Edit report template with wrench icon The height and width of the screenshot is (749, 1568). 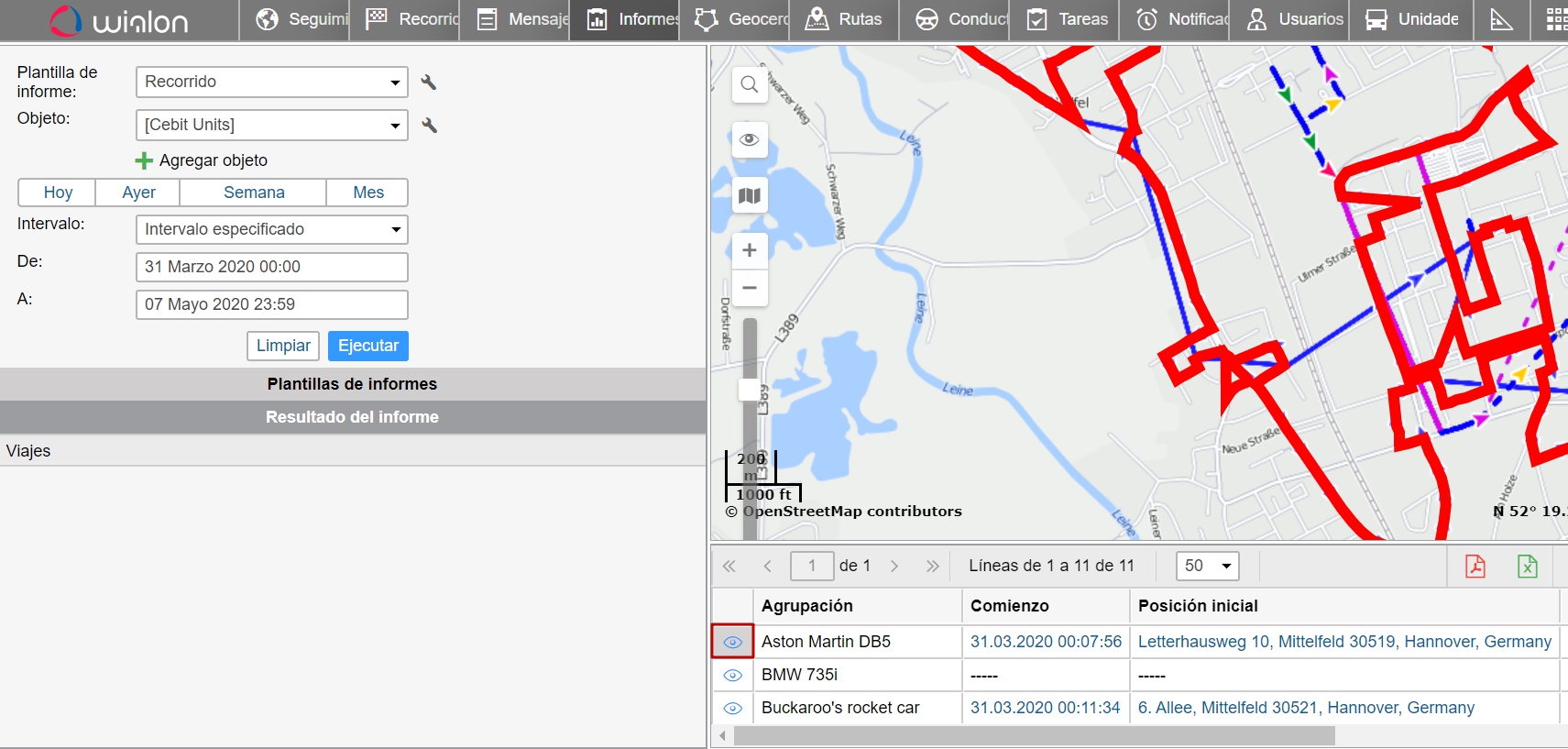coord(428,83)
